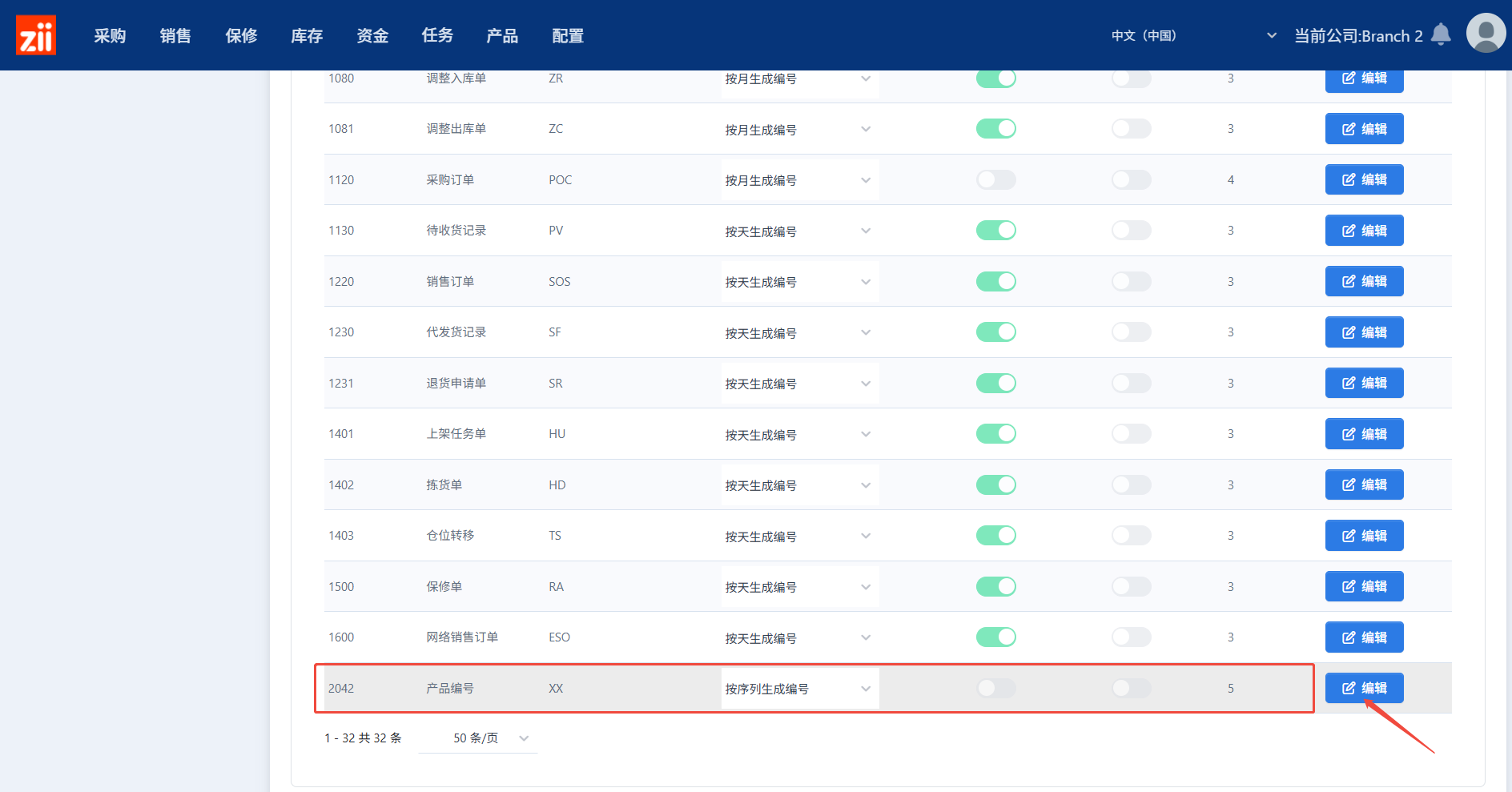
Task: Click 编辑 button for row 2042 产品编号
Action: pyautogui.click(x=1364, y=688)
